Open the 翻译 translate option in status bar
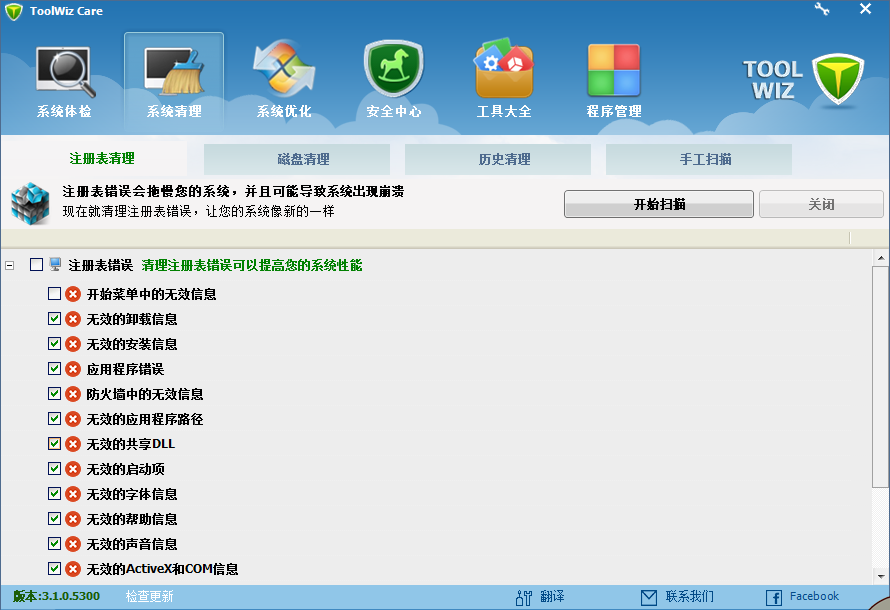The width and height of the screenshot is (890, 610). pyautogui.click(x=550, y=595)
